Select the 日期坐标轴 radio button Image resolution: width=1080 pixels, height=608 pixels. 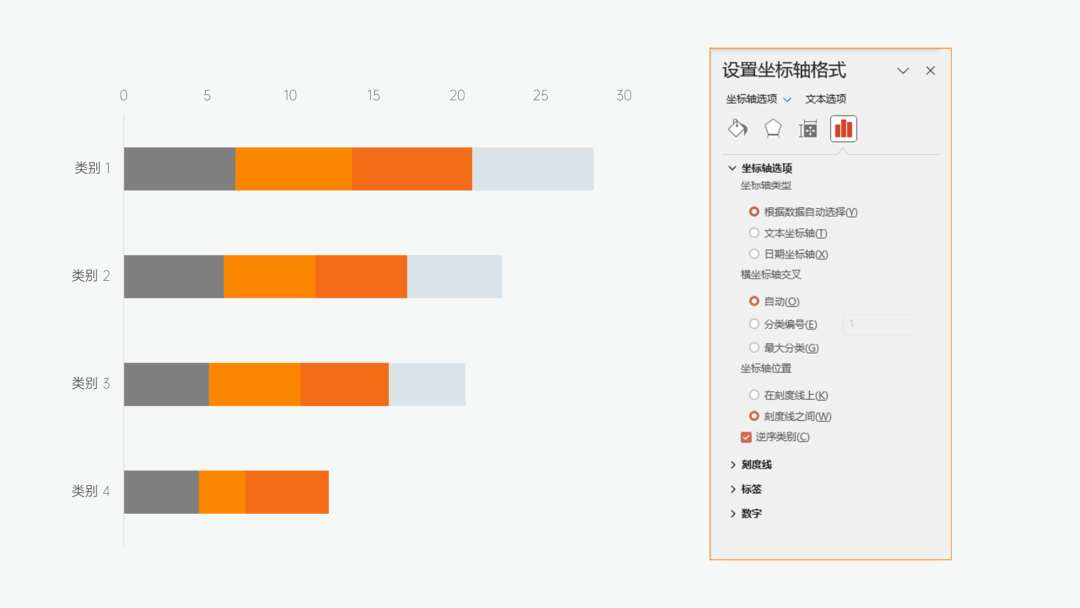[x=754, y=253]
